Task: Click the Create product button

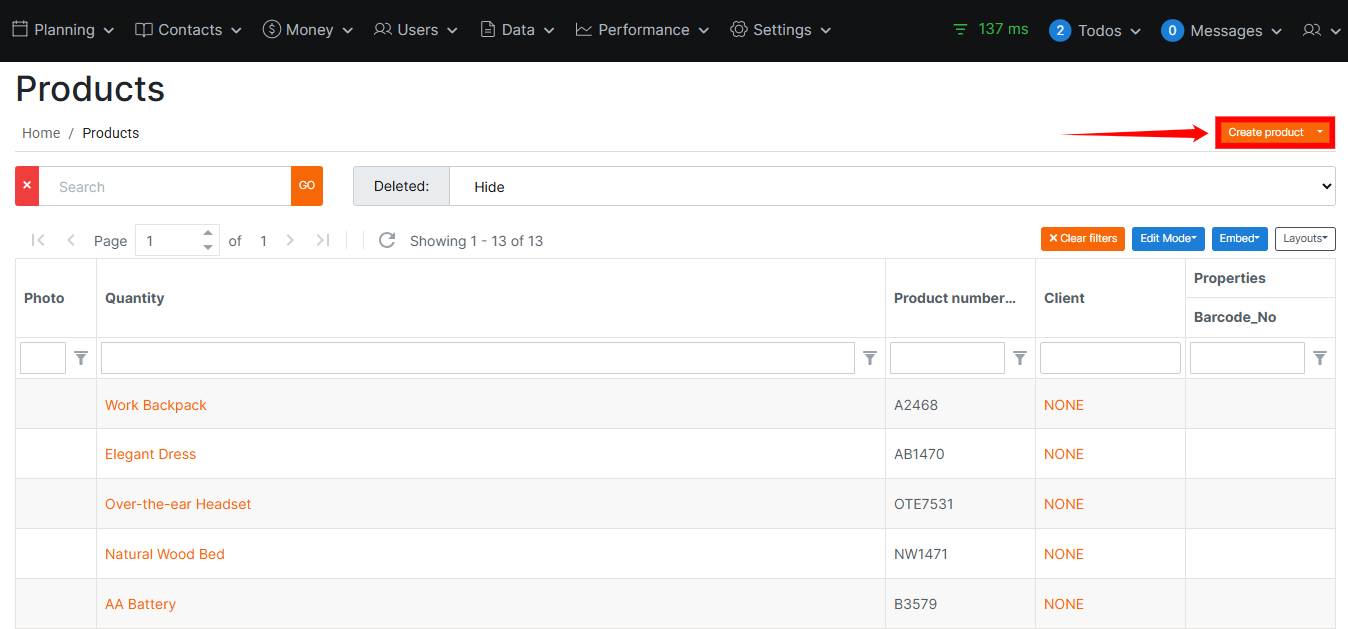Action: (x=1266, y=132)
